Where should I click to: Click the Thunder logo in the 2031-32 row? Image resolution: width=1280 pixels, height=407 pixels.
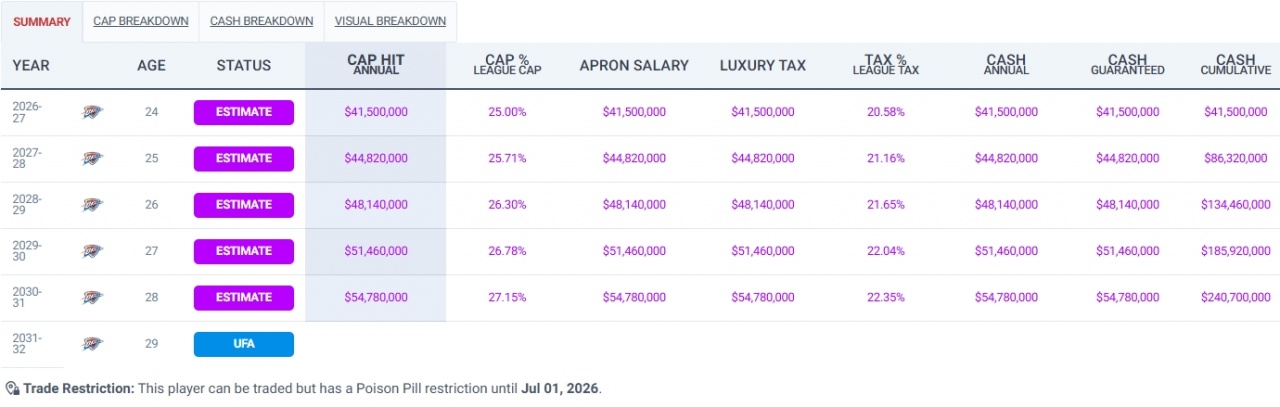92,344
